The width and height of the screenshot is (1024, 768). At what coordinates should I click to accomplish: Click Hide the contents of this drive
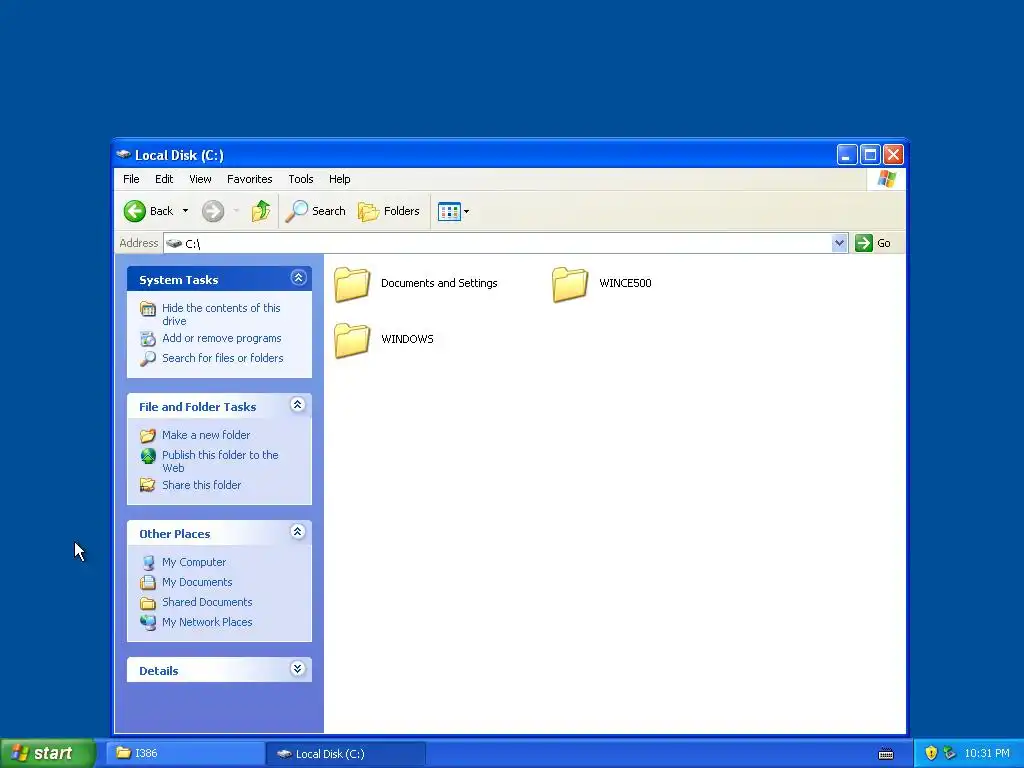click(x=221, y=314)
